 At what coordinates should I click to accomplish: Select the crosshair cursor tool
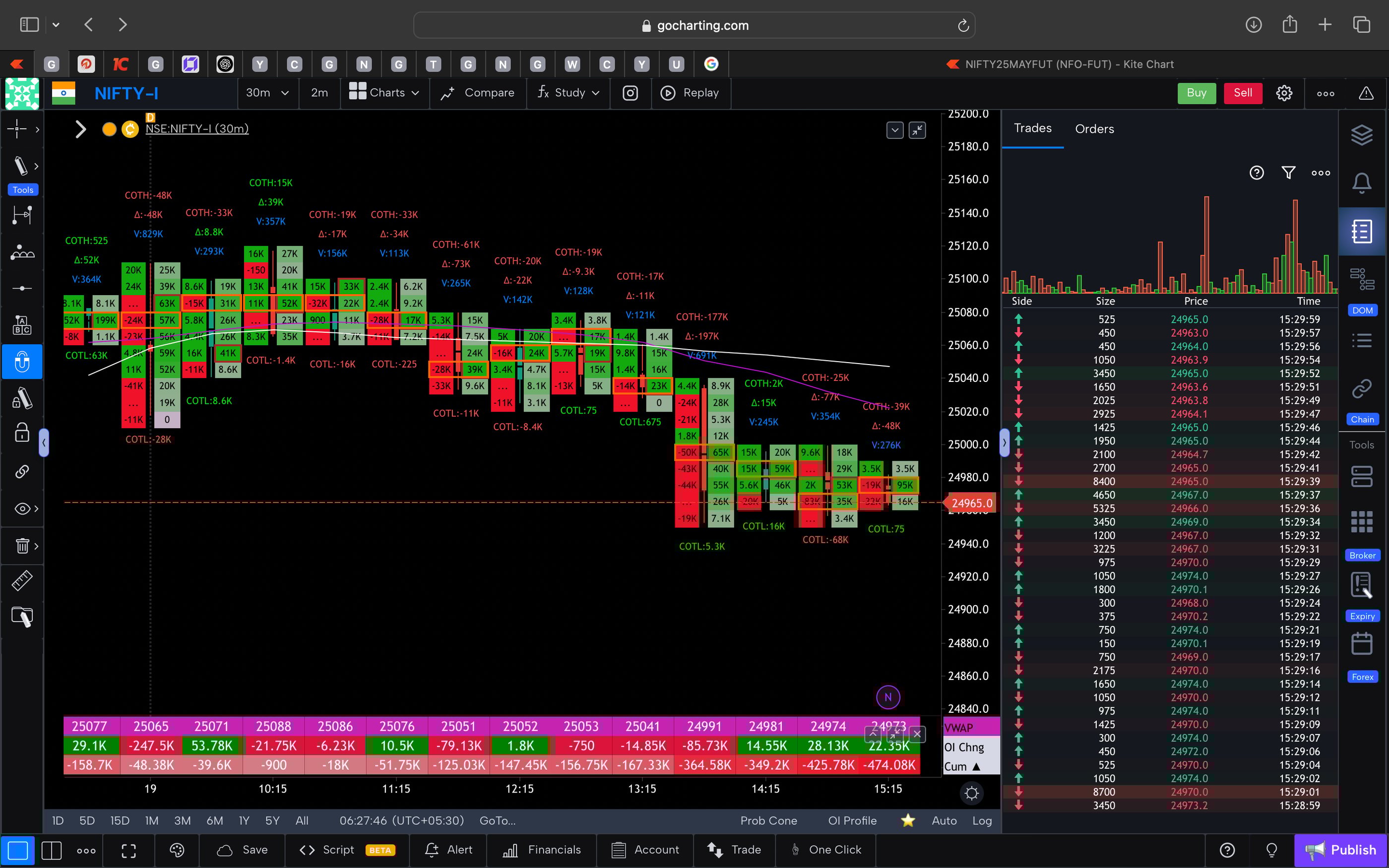click(x=17, y=129)
